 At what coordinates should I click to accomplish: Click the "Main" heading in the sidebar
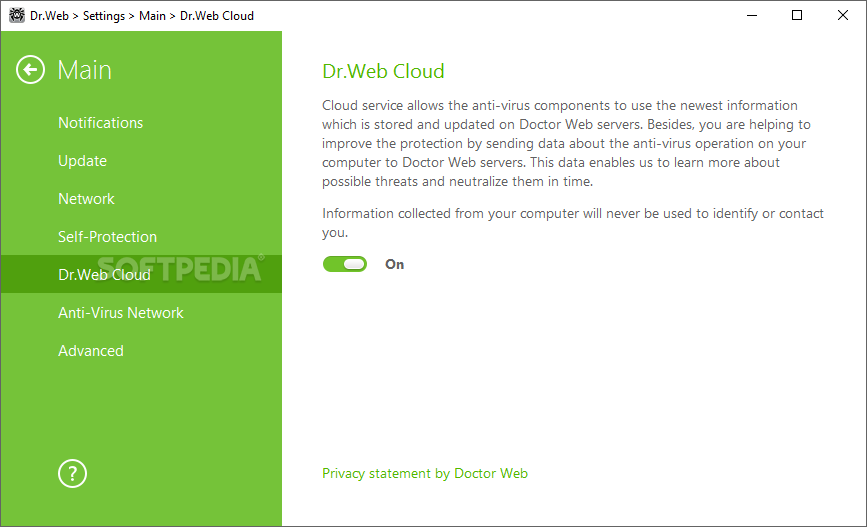pos(85,70)
